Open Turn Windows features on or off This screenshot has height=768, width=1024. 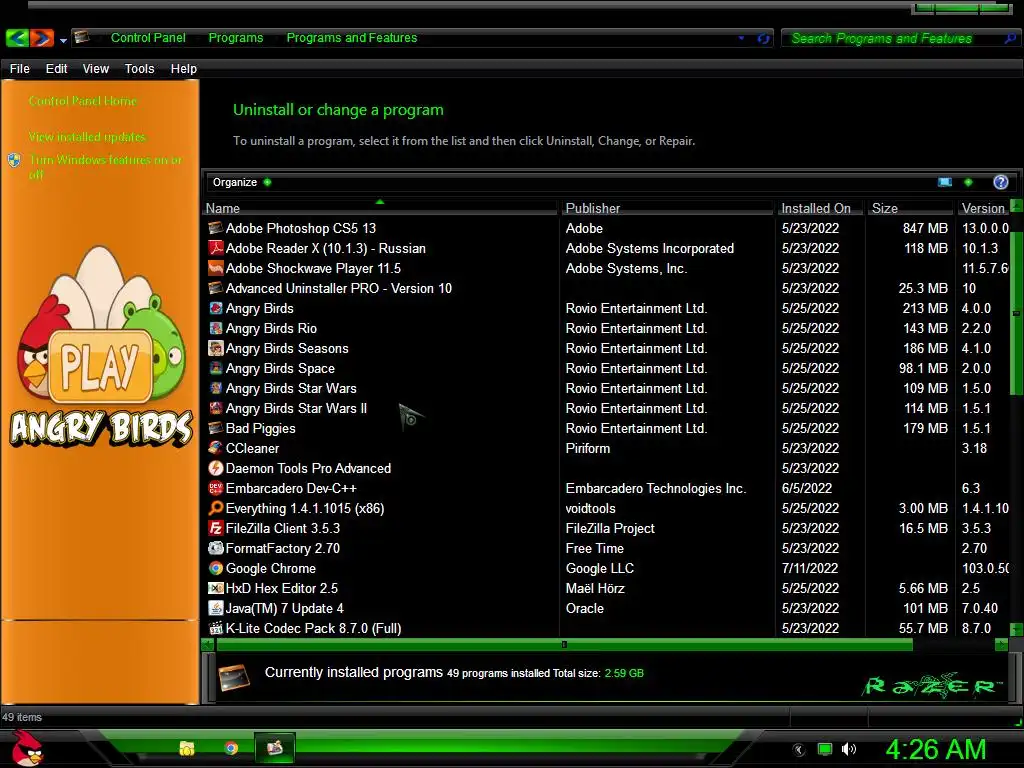tap(105, 167)
